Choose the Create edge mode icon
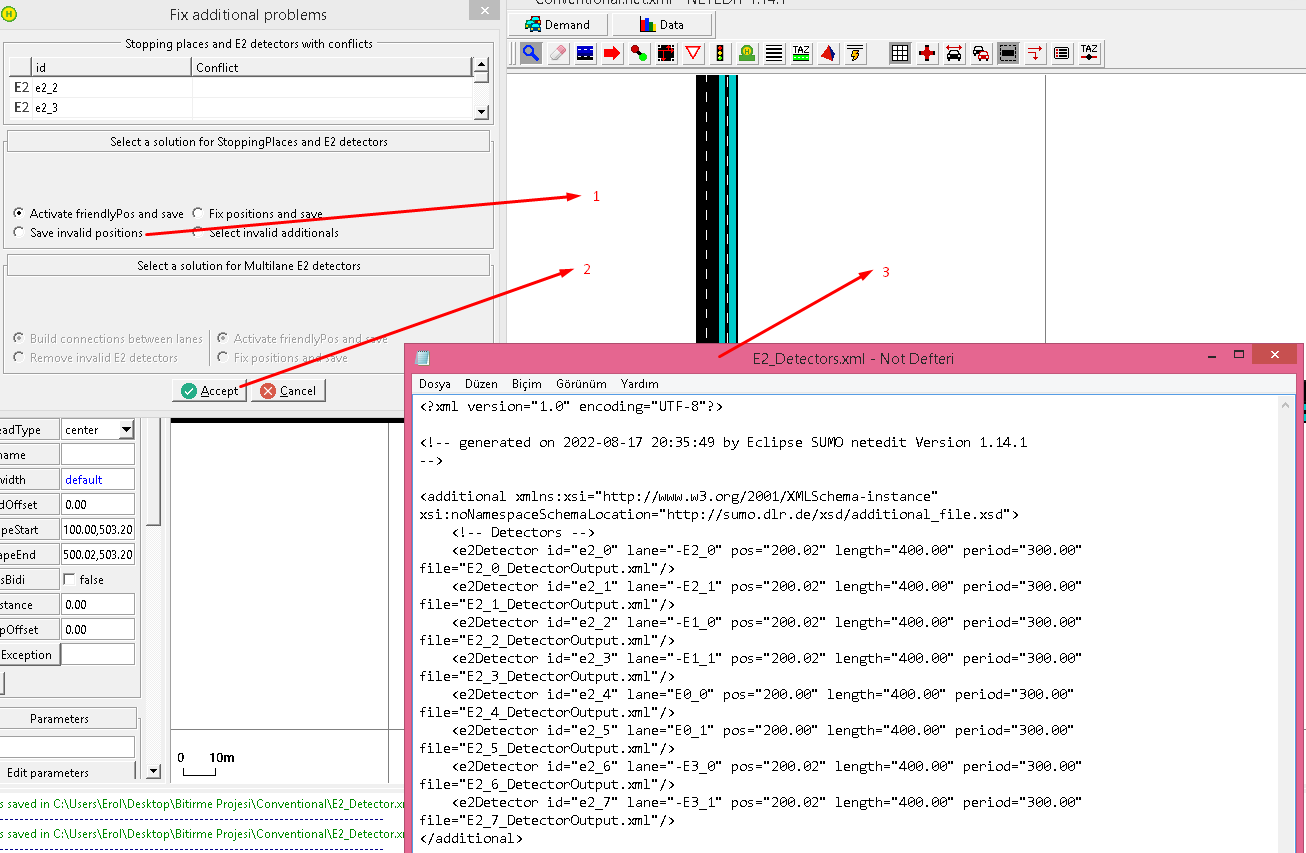 pyautogui.click(x=639, y=53)
